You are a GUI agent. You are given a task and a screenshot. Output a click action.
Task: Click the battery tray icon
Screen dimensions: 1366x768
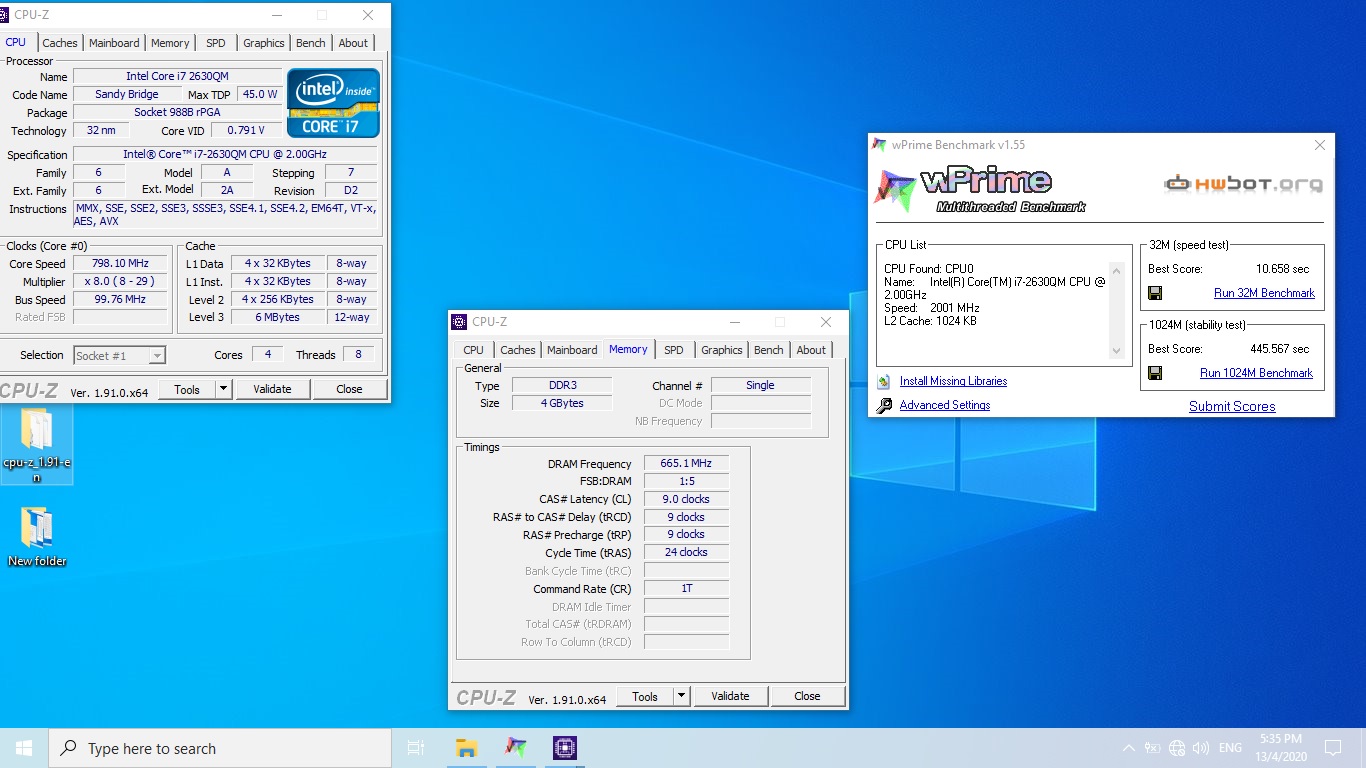pyautogui.click(x=1153, y=748)
